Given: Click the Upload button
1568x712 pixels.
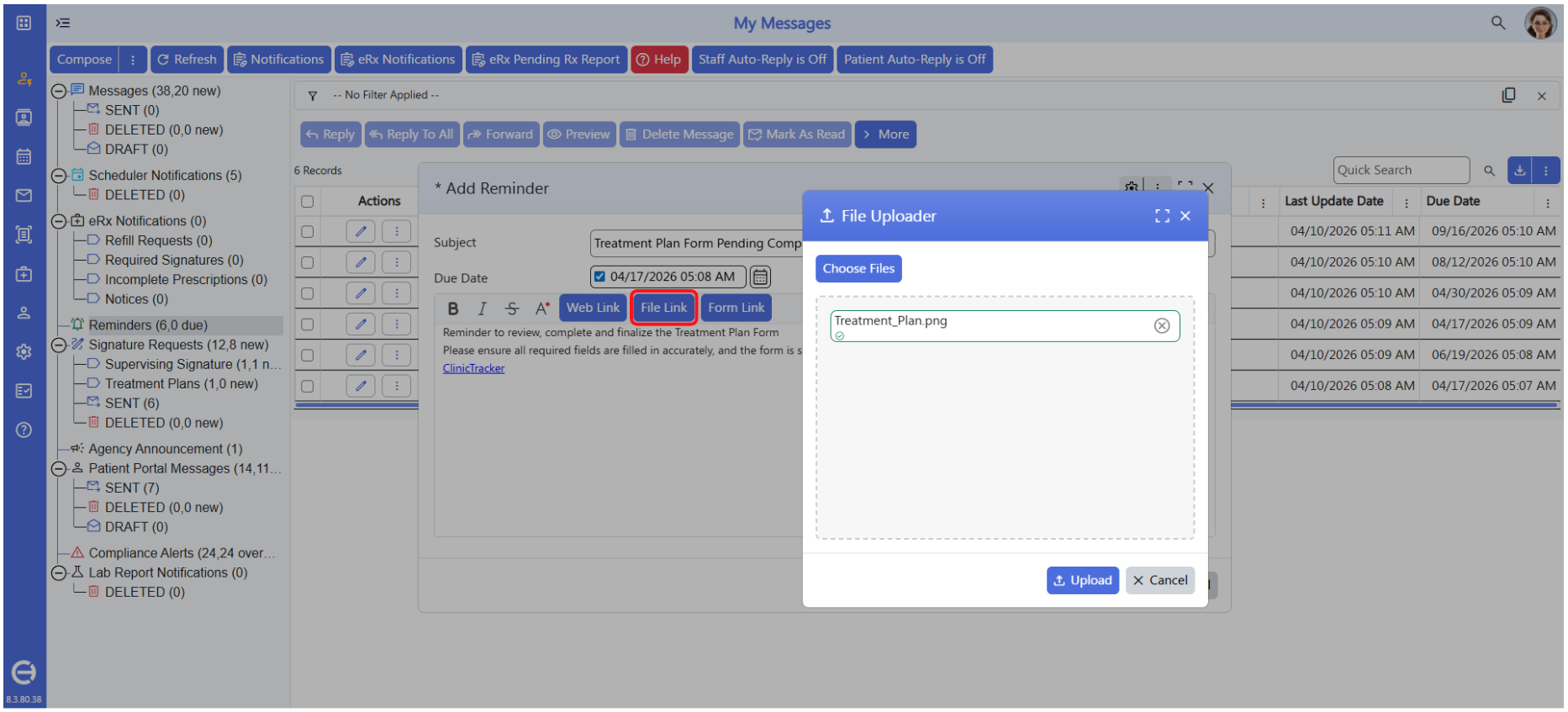Looking at the screenshot, I should pos(1083,581).
